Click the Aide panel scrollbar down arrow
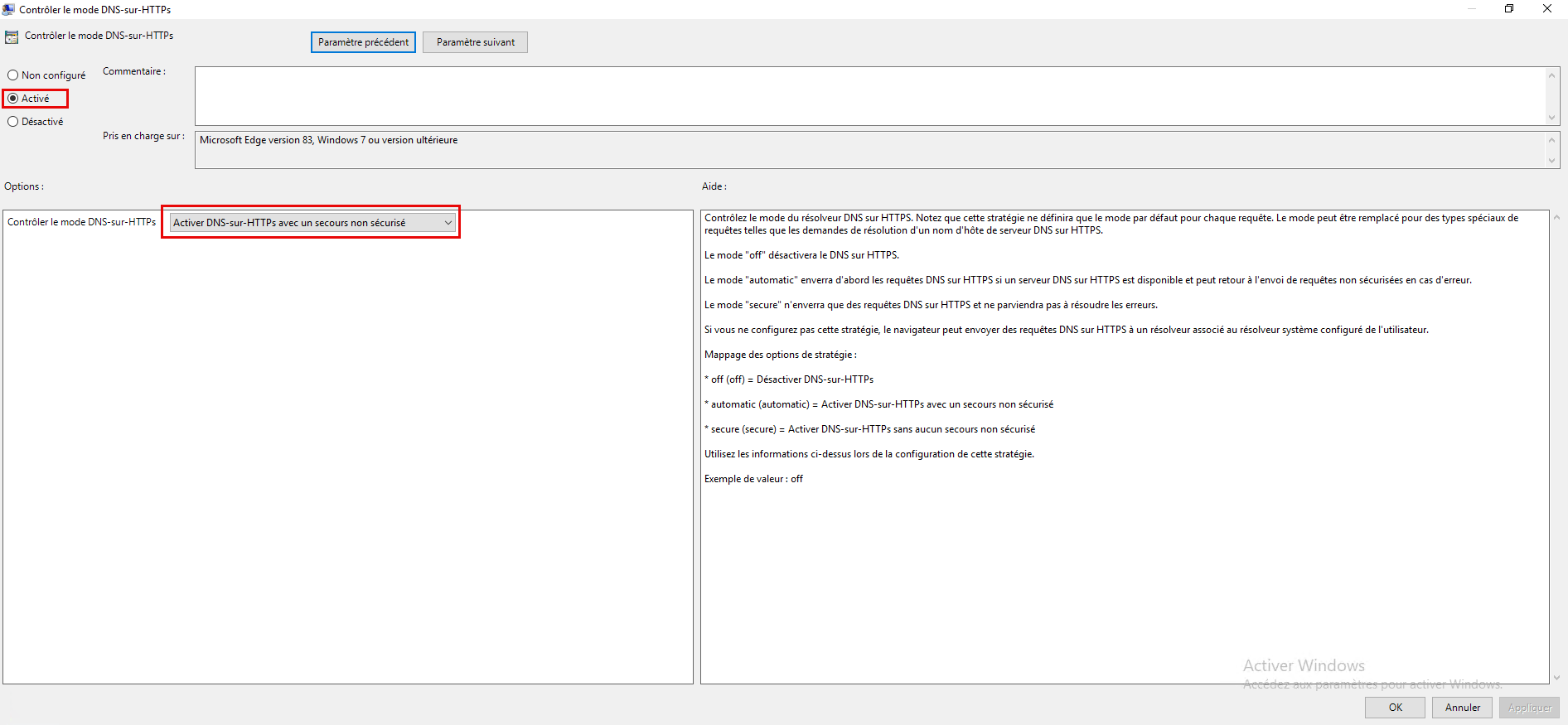The width and height of the screenshot is (1568, 725). [x=1556, y=677]
